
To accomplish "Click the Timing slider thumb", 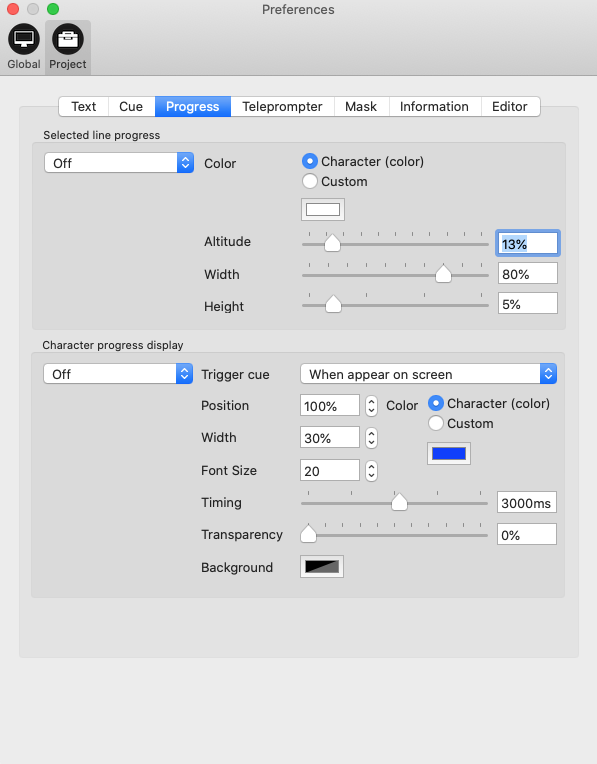I will click(x=399, y=502).
